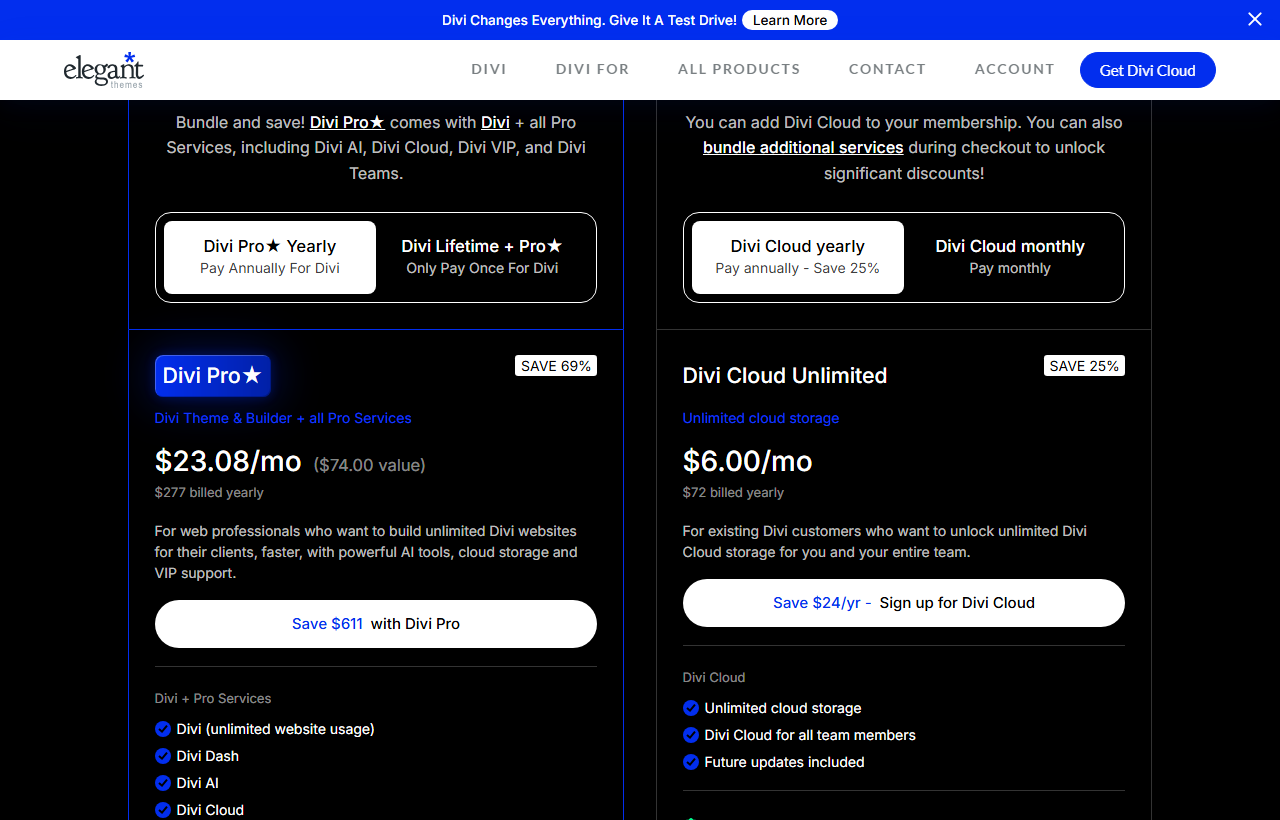1280x820 pixels.
Task: Open the DIVI FOR navigation menu
Action: [x=593, y=69]
